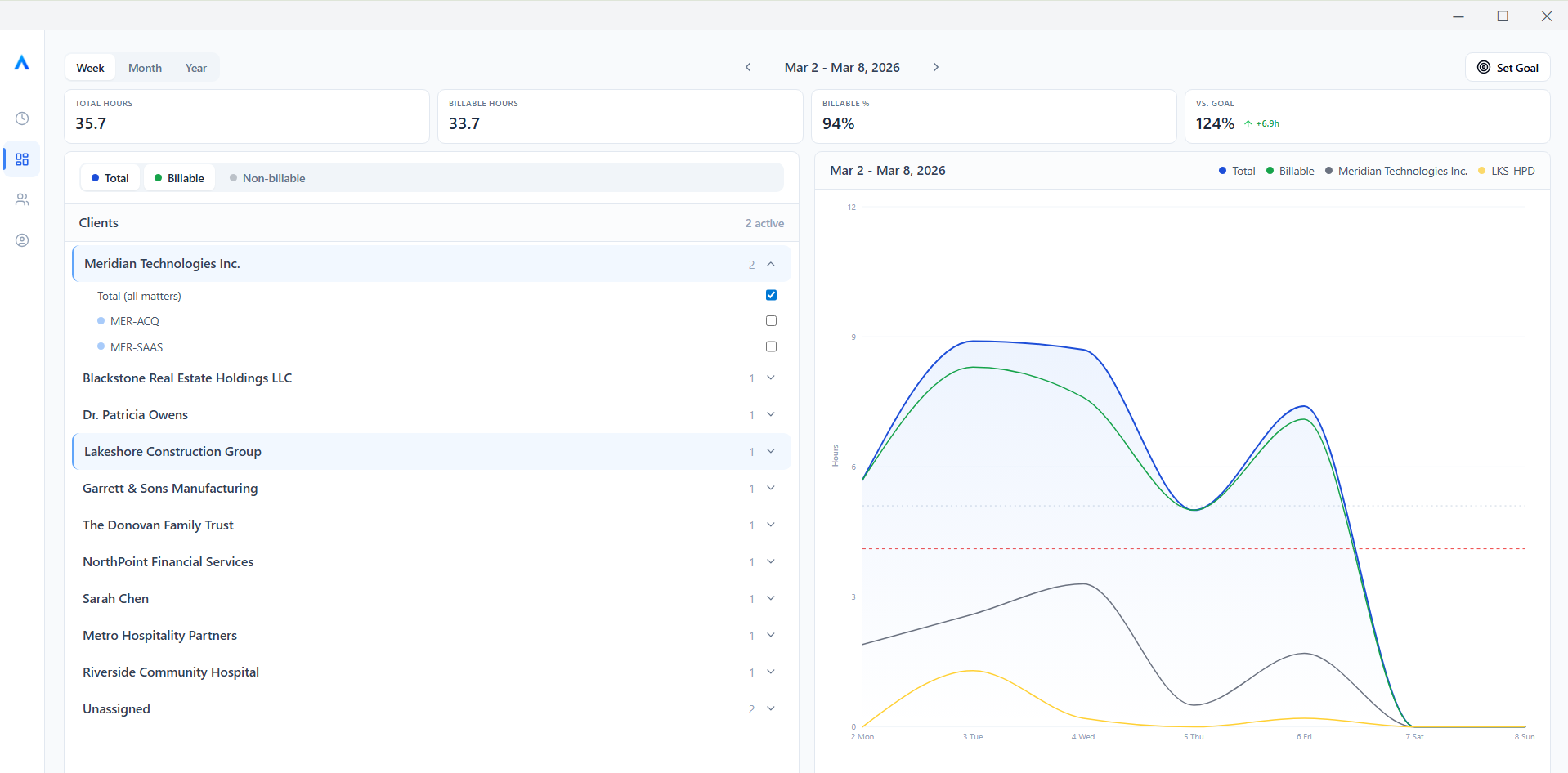1568x773 pixels.
Task: Click the app logo at sidebar top
Action: tap(22, 62)
